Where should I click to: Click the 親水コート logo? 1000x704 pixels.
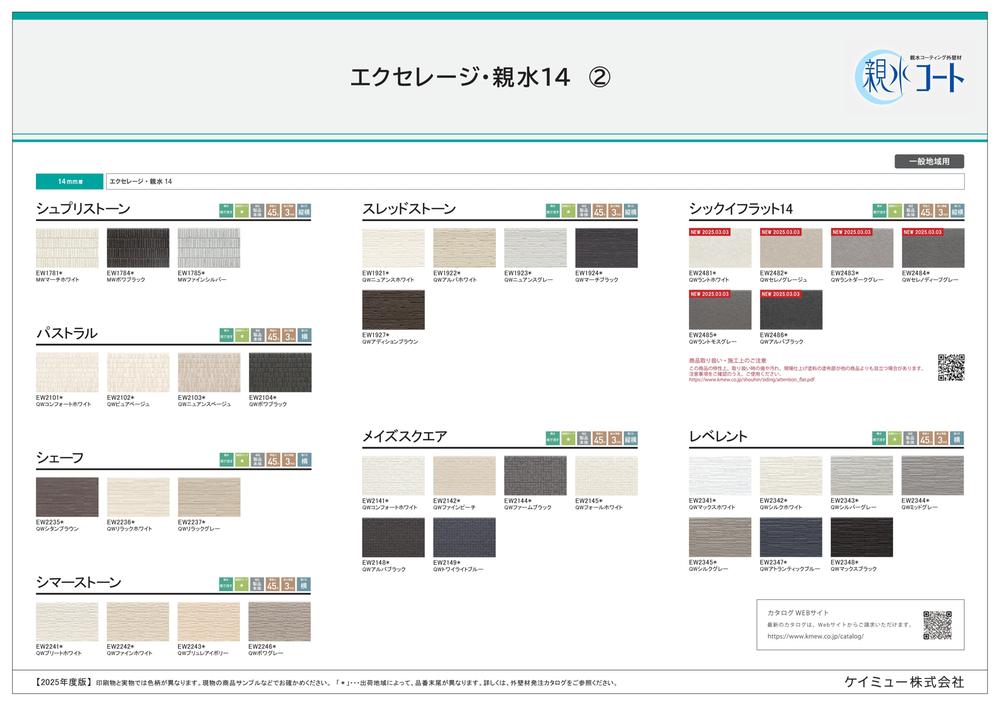click(x=909, y=77)
